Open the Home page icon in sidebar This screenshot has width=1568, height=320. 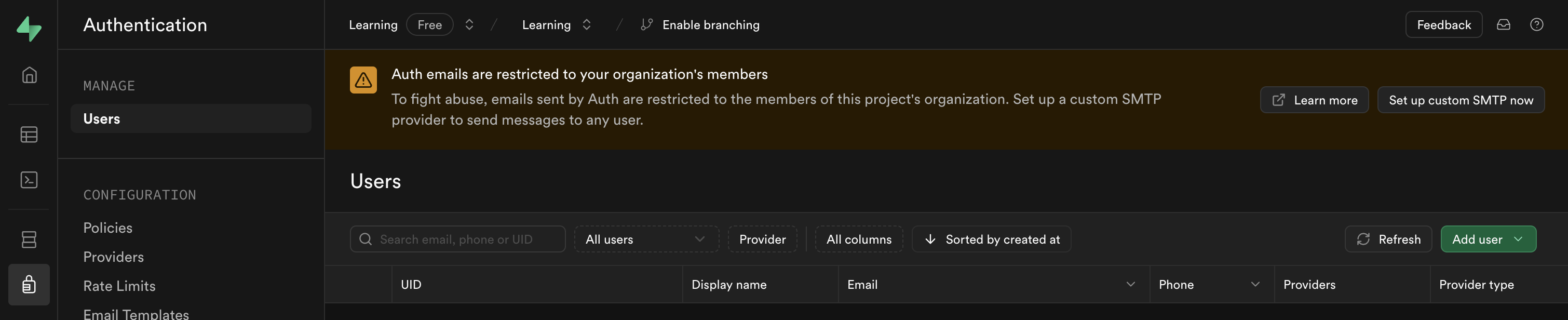pyautogui.click(x=29, y=75)
